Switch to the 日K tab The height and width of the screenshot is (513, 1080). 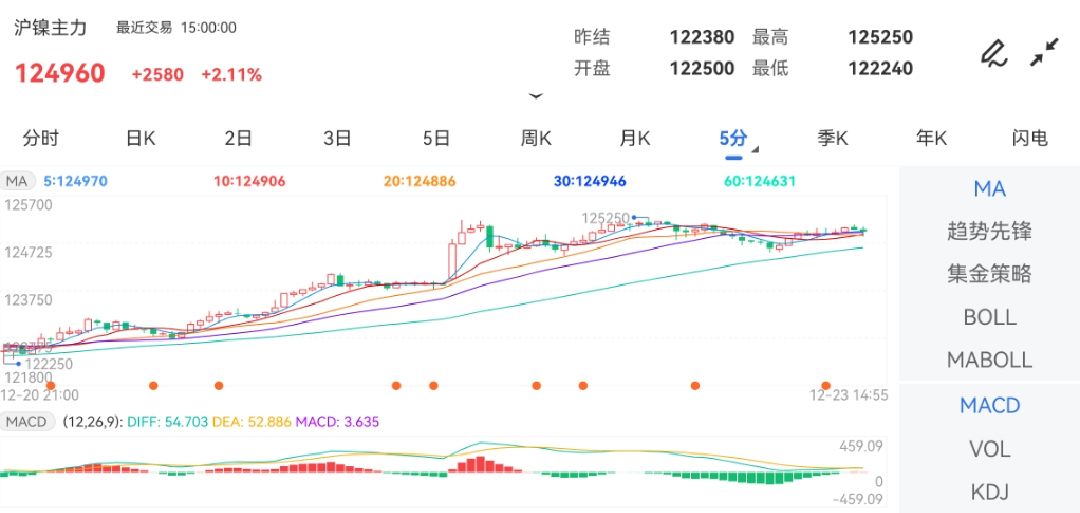[141, 138]
